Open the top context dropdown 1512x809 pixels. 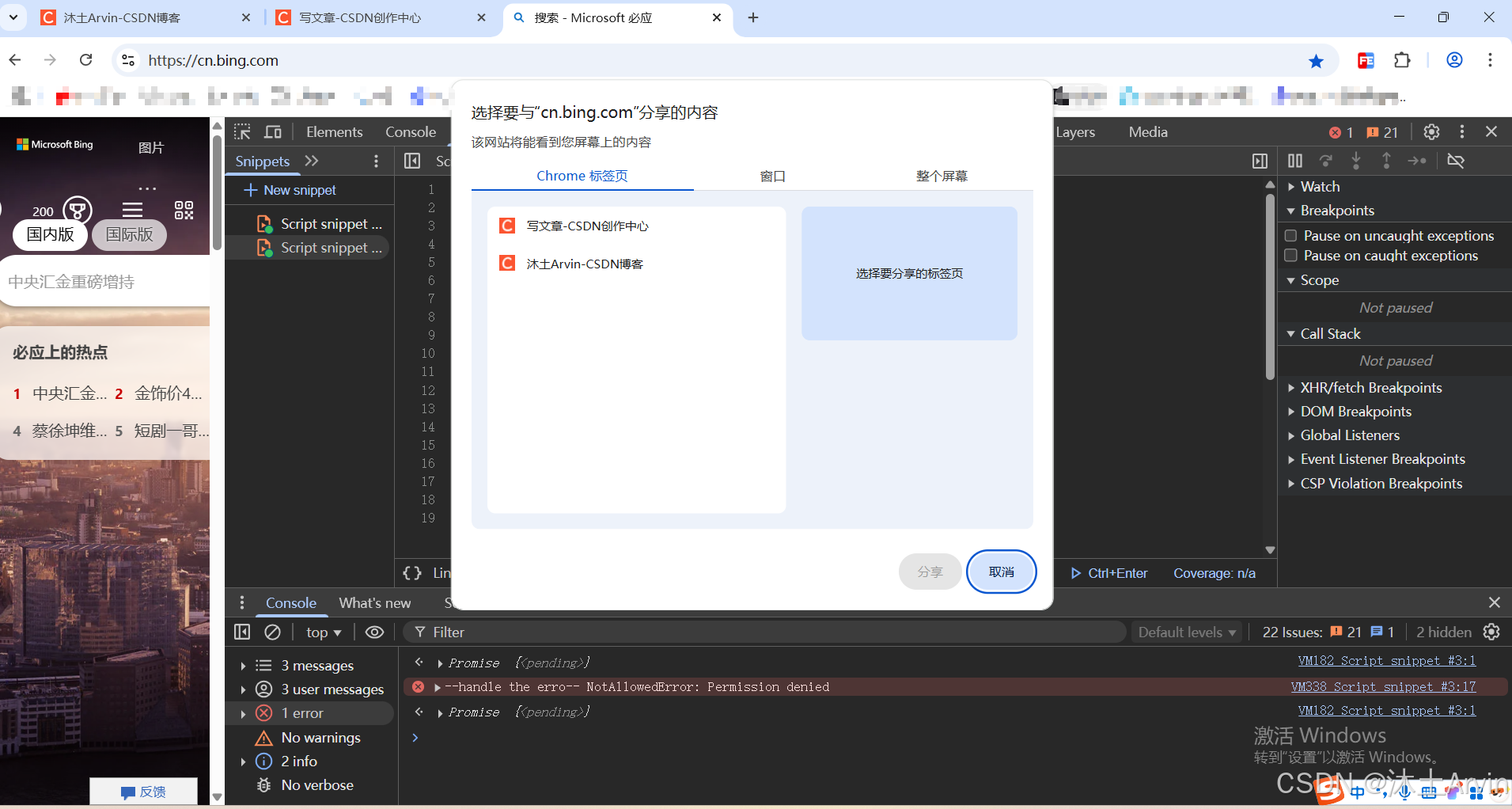click(x=324, y=632)
